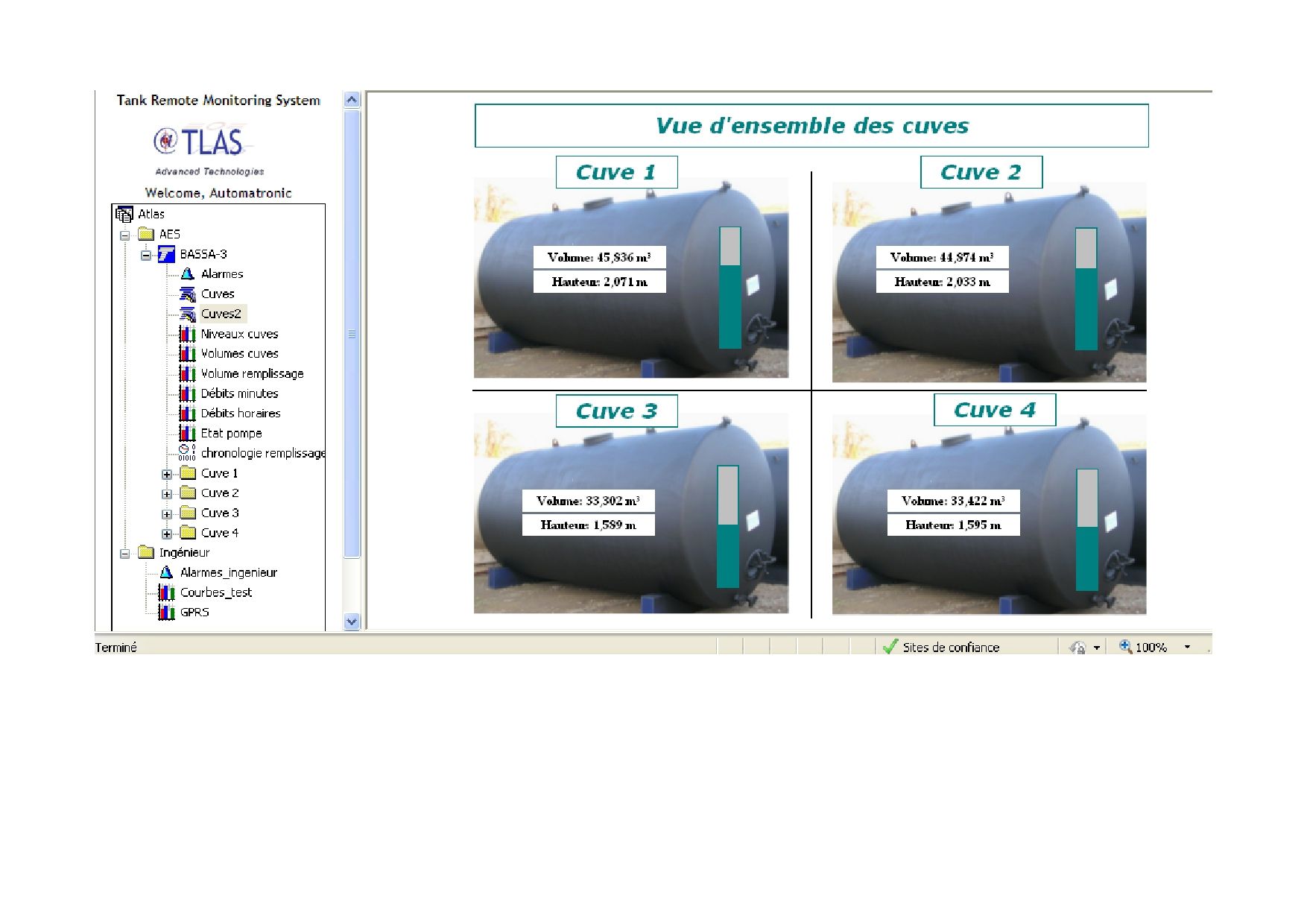Collapse the AES tree node
This screenshot has height=924, width=1307.
[x=125, y=235]
